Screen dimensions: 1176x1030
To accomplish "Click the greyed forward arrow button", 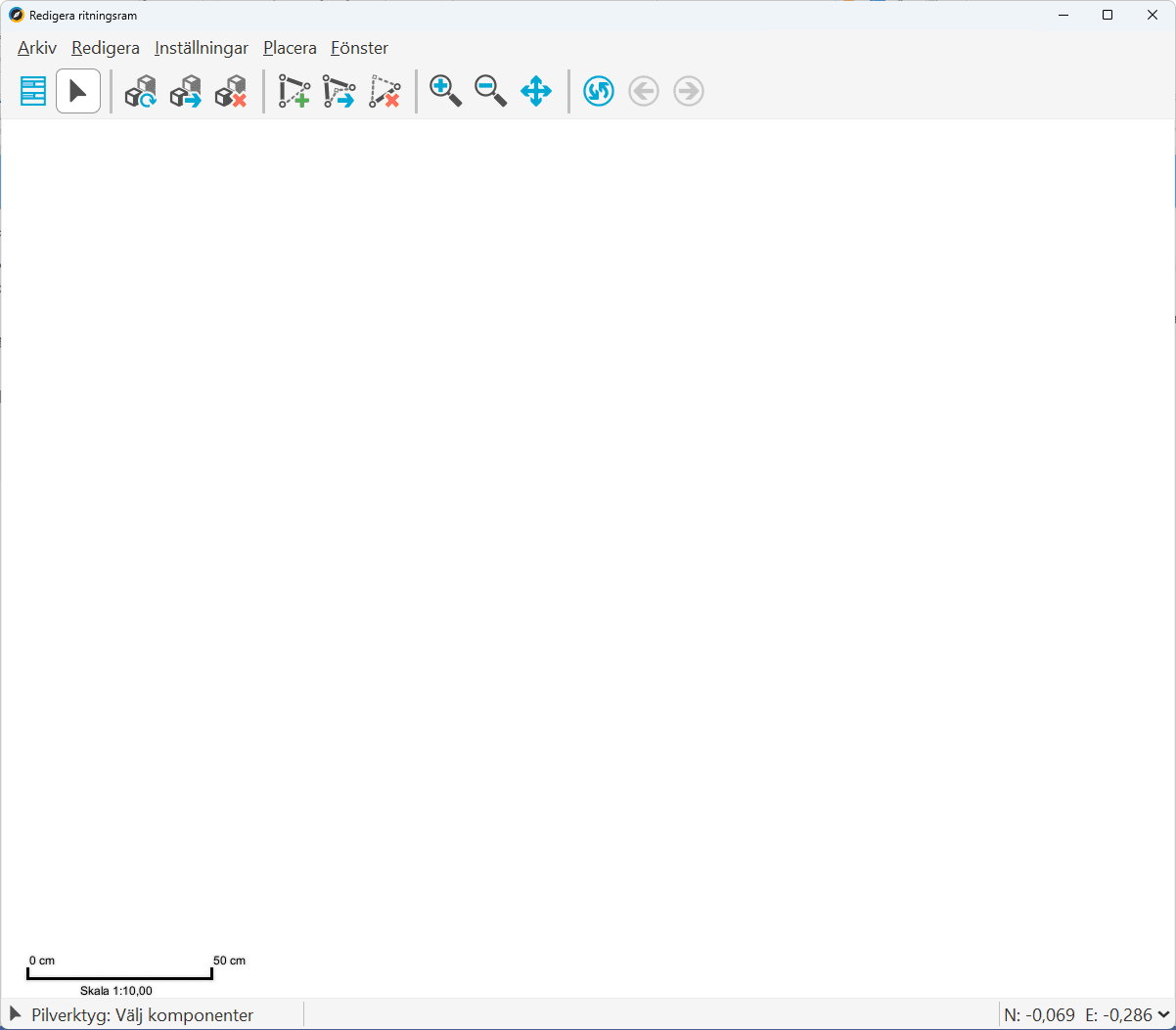I will (689, 92).
